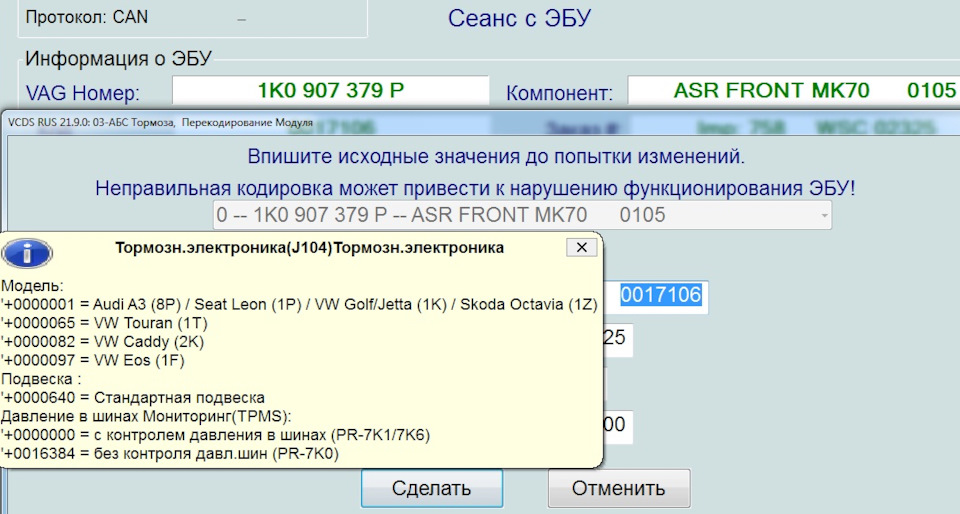Select the line '+0000097 = VW Eos (1F)'
The height and width of the screenshot is (514, 960).
click(93, 360)
